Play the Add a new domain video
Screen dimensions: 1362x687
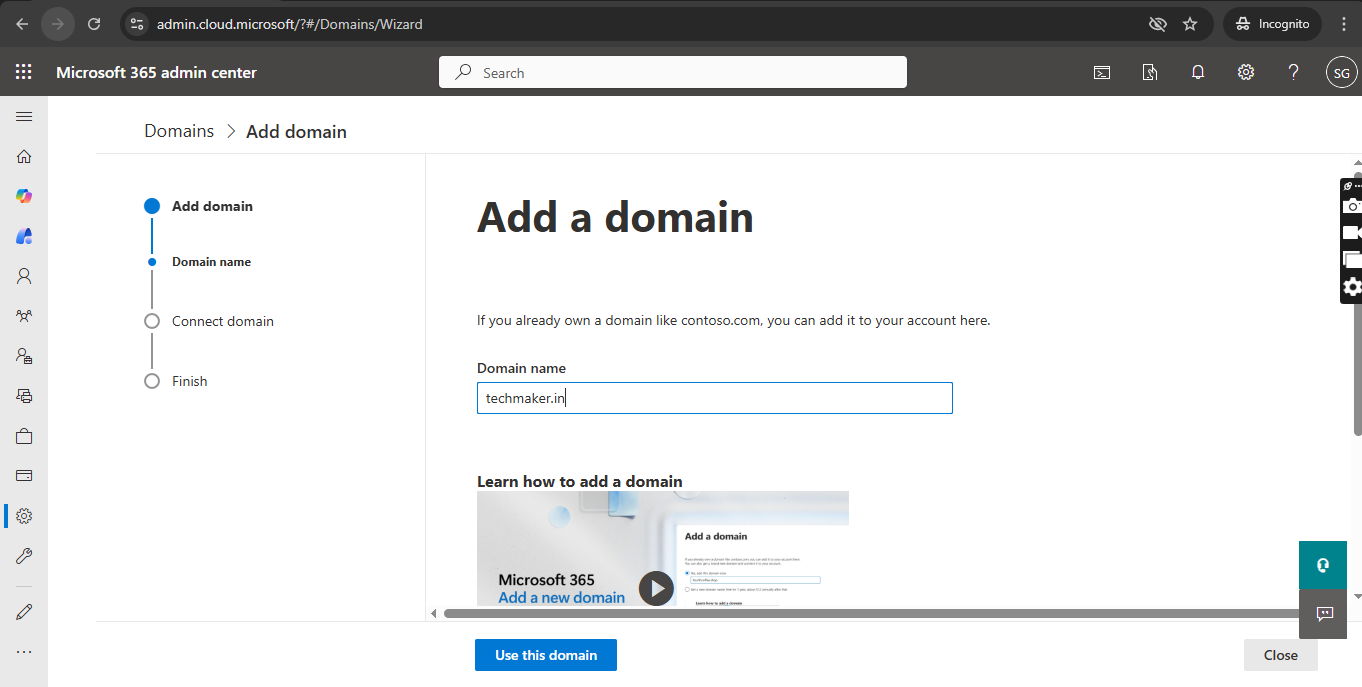click(x=656, y=588)
